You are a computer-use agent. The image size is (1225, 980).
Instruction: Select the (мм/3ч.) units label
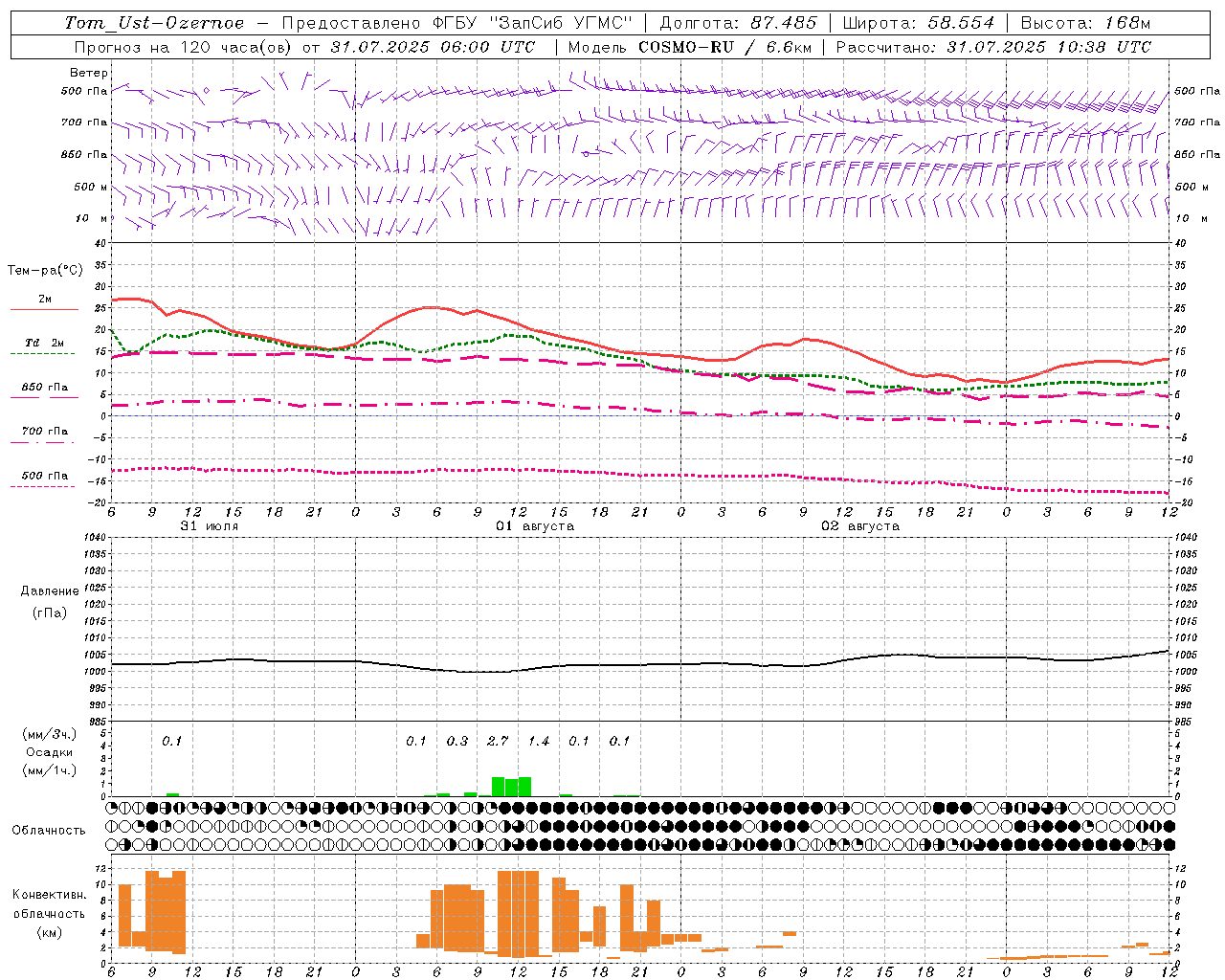[x=50, y=735]
